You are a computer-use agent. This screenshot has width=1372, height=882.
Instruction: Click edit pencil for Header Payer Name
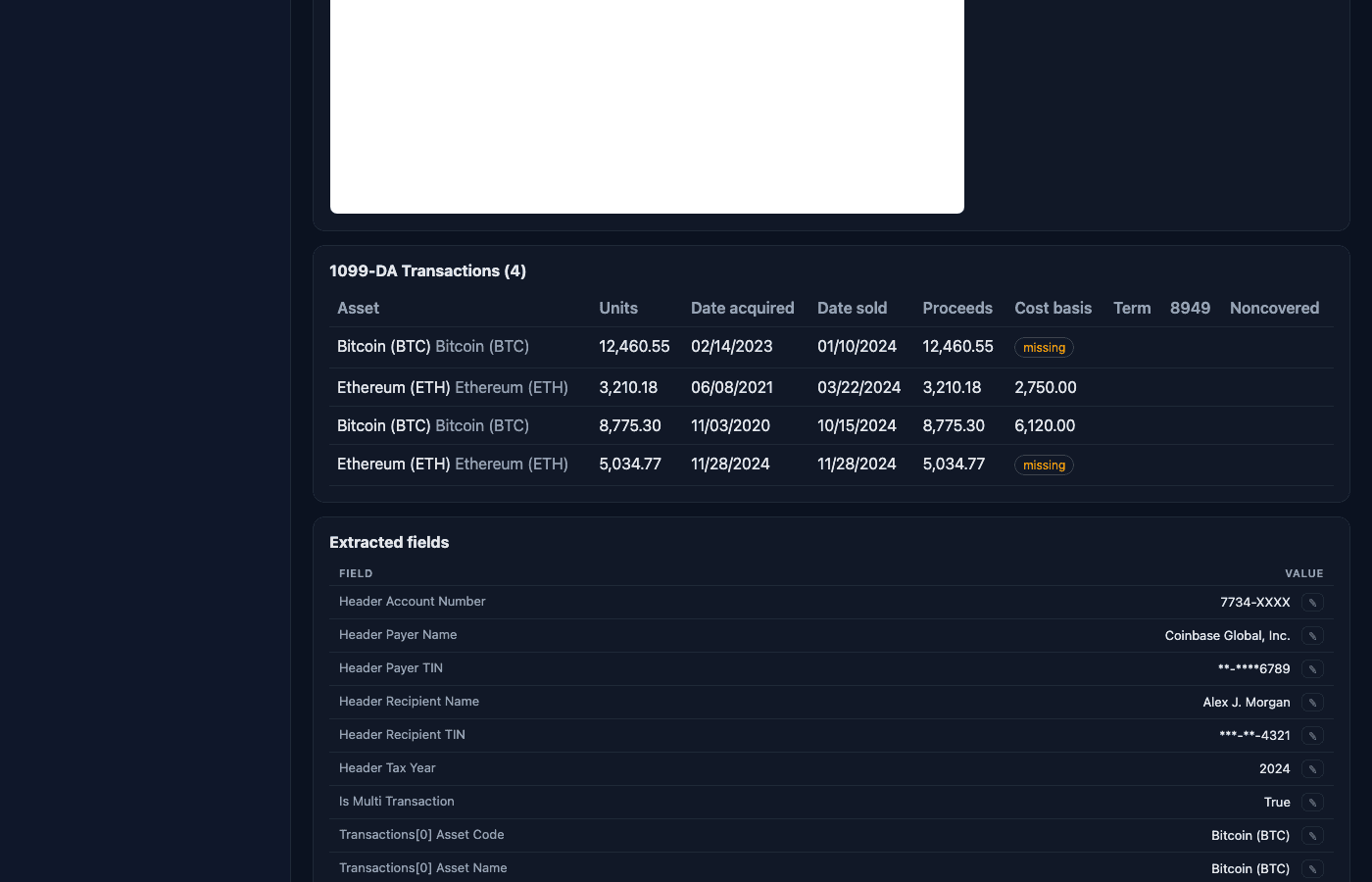(1312, 636)
